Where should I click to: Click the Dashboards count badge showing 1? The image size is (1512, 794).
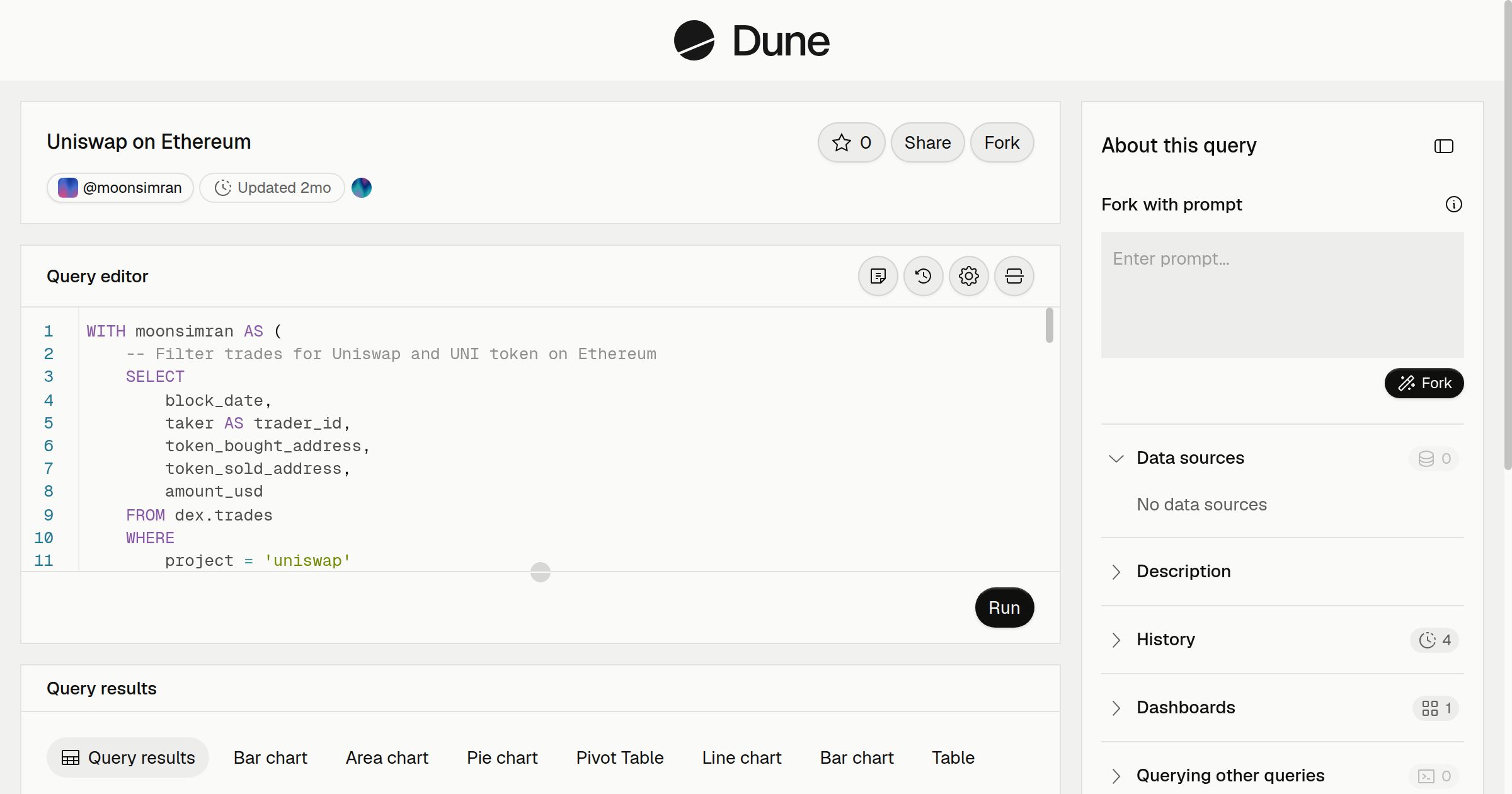point(1436,708)
